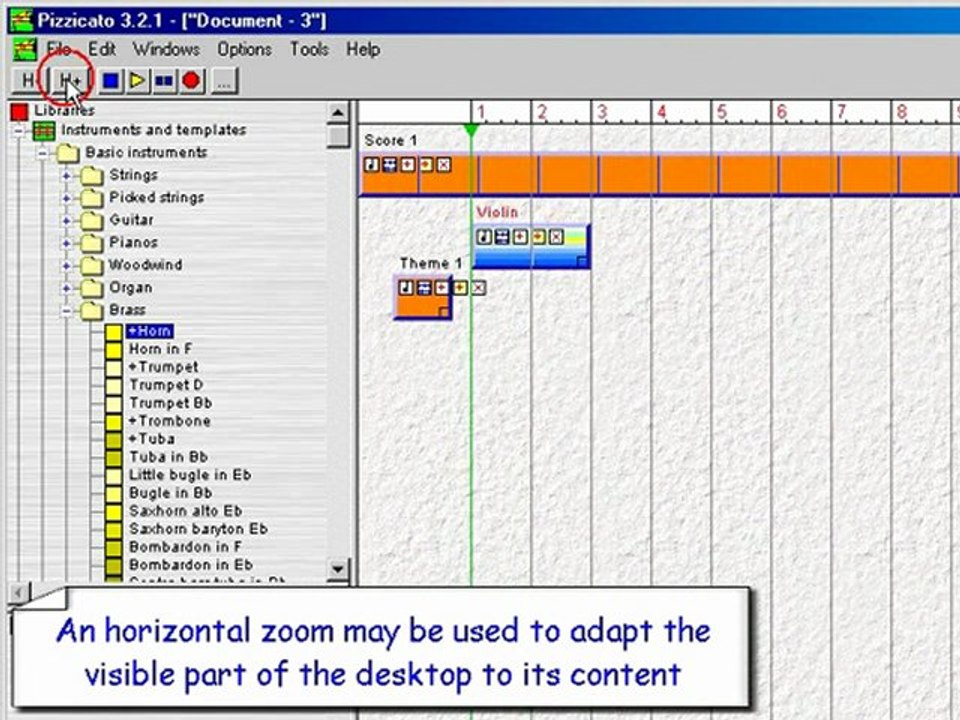The height and width of the screenshot is (720, 960).
Task: Click the staff view icon on Score 1
Action: click(389, 165)
